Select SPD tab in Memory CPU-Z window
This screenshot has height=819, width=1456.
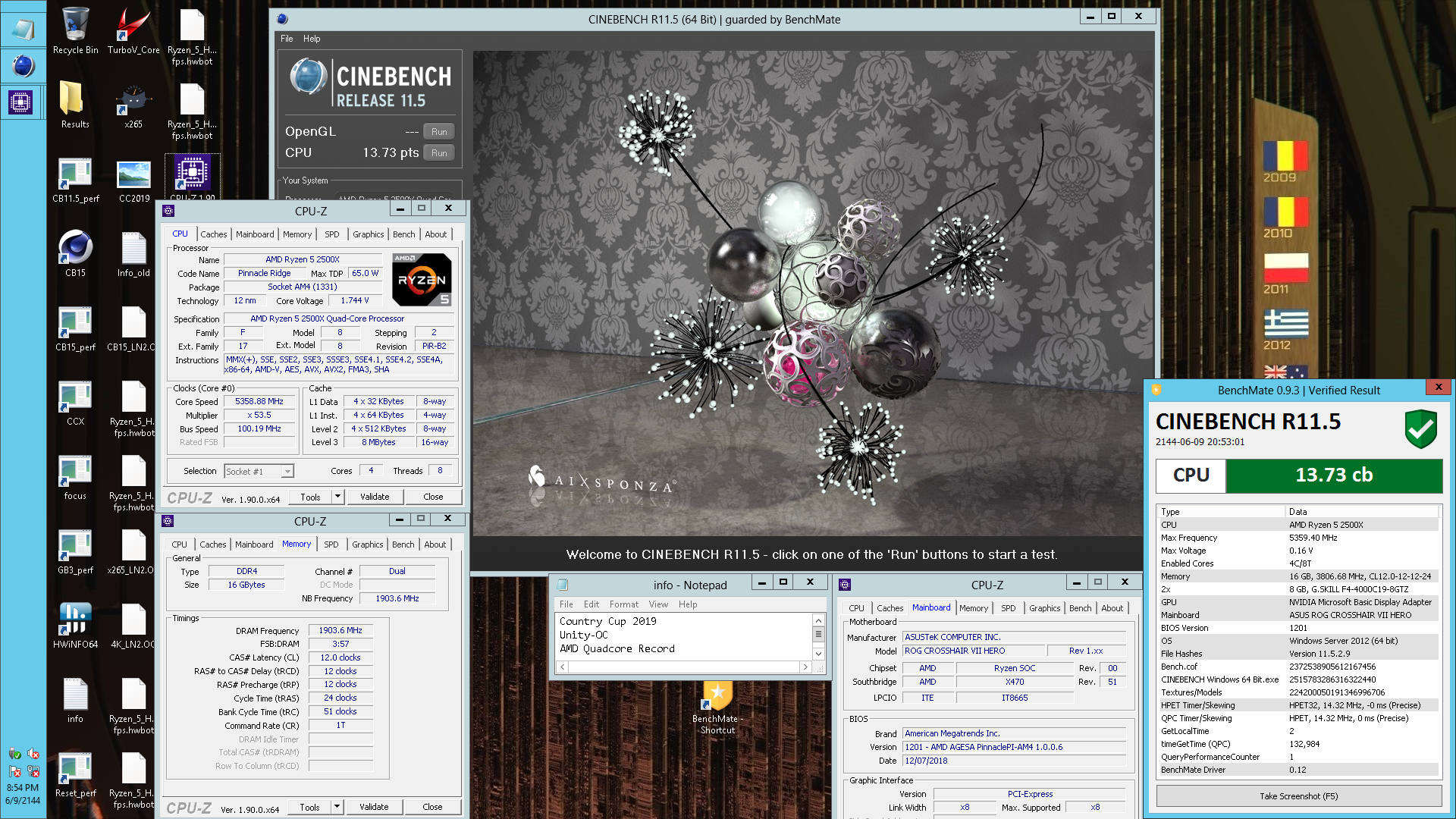point(331,544)
